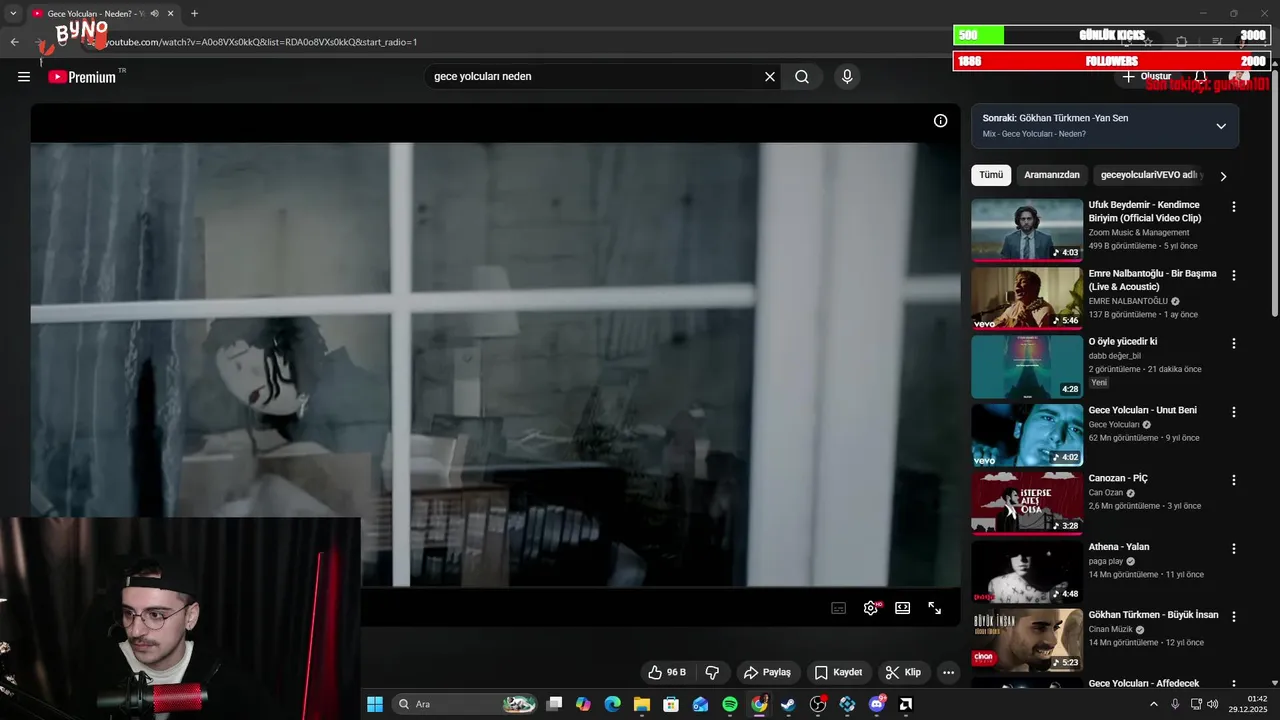The height and width of the screenshot is (720, 1280).
Task: Run search with the magnifier button
Action: tap(802, 77)
